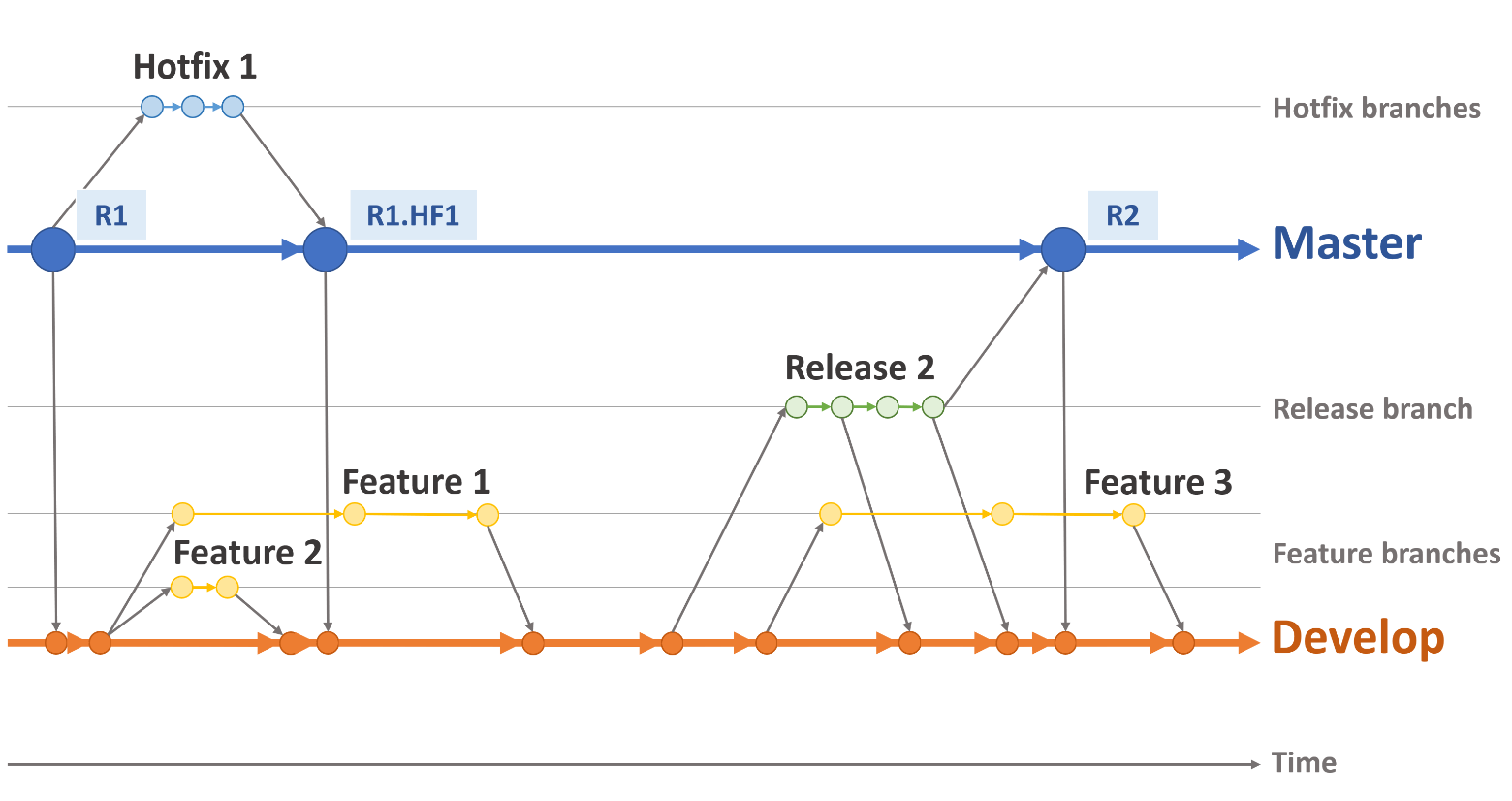Click the Master branch label
This screenshot has height=801, width=1512.
coord(1346,243)
